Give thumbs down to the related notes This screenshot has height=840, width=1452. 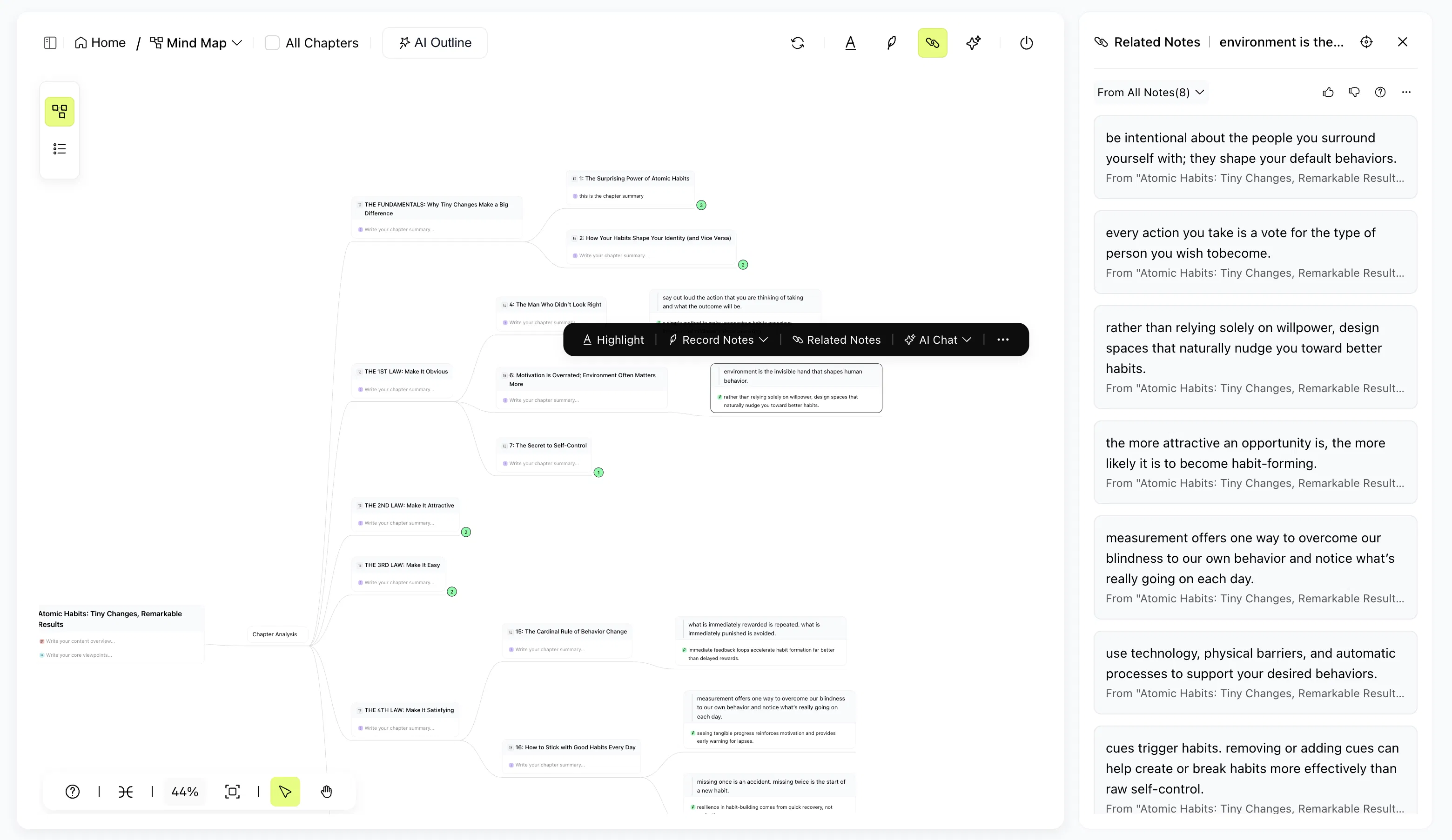(1354, 92)
